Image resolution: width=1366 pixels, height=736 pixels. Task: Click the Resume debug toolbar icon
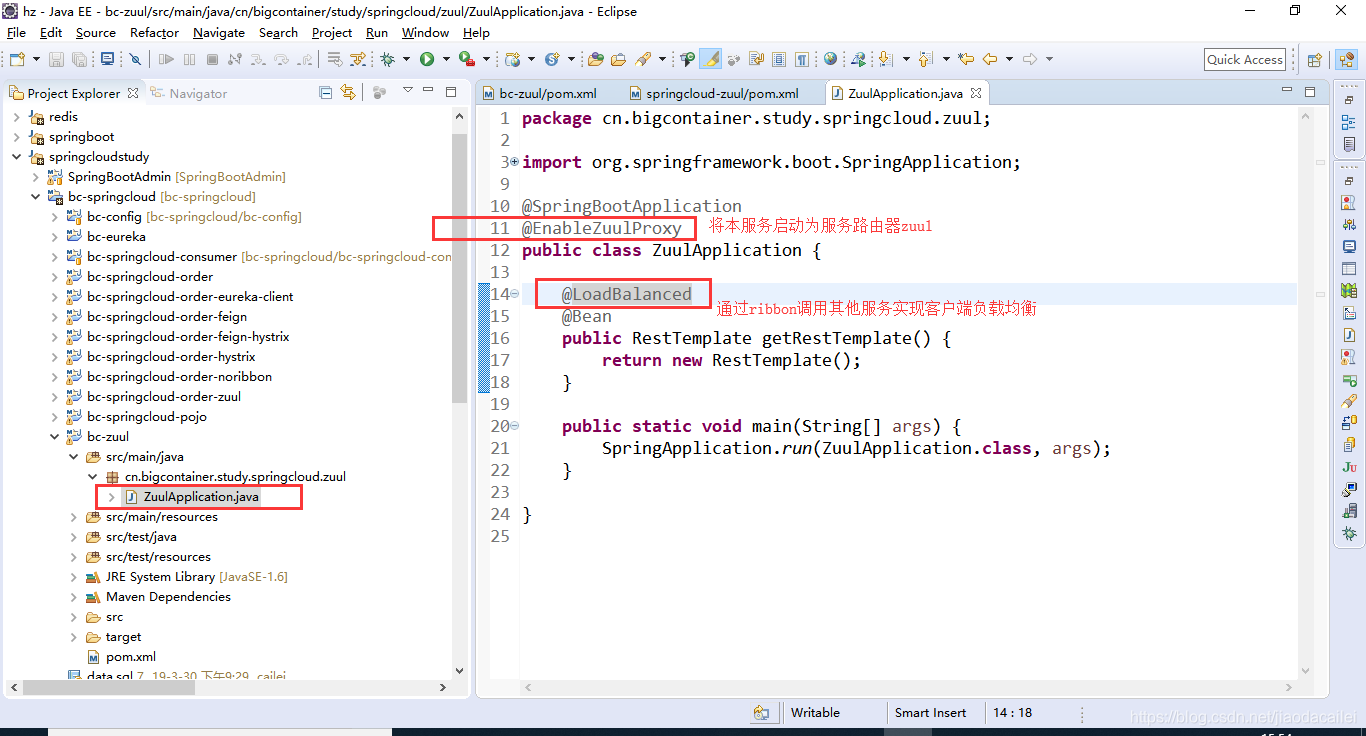[166, 59]
